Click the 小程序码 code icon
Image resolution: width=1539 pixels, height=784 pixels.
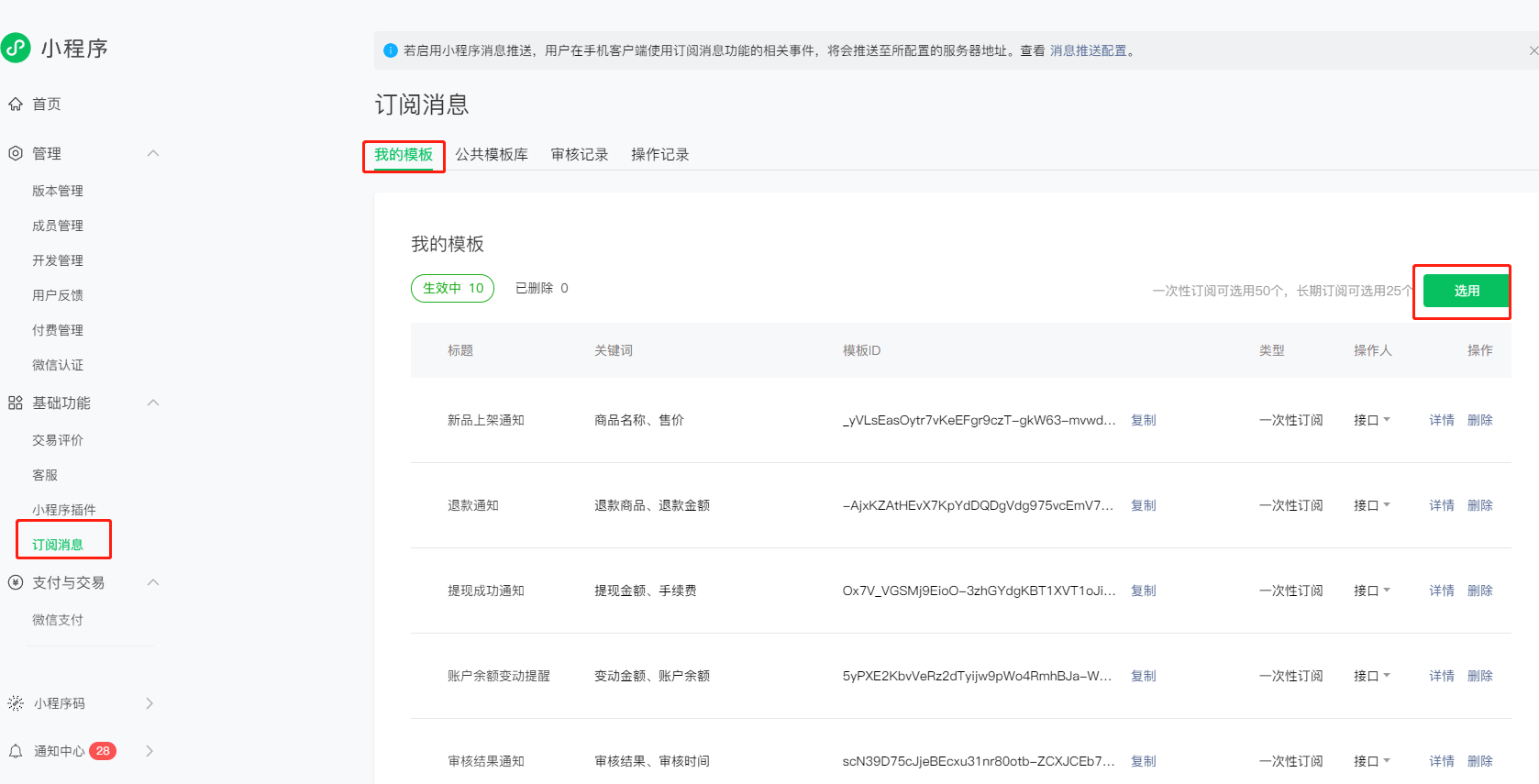[x=16, y=703]
